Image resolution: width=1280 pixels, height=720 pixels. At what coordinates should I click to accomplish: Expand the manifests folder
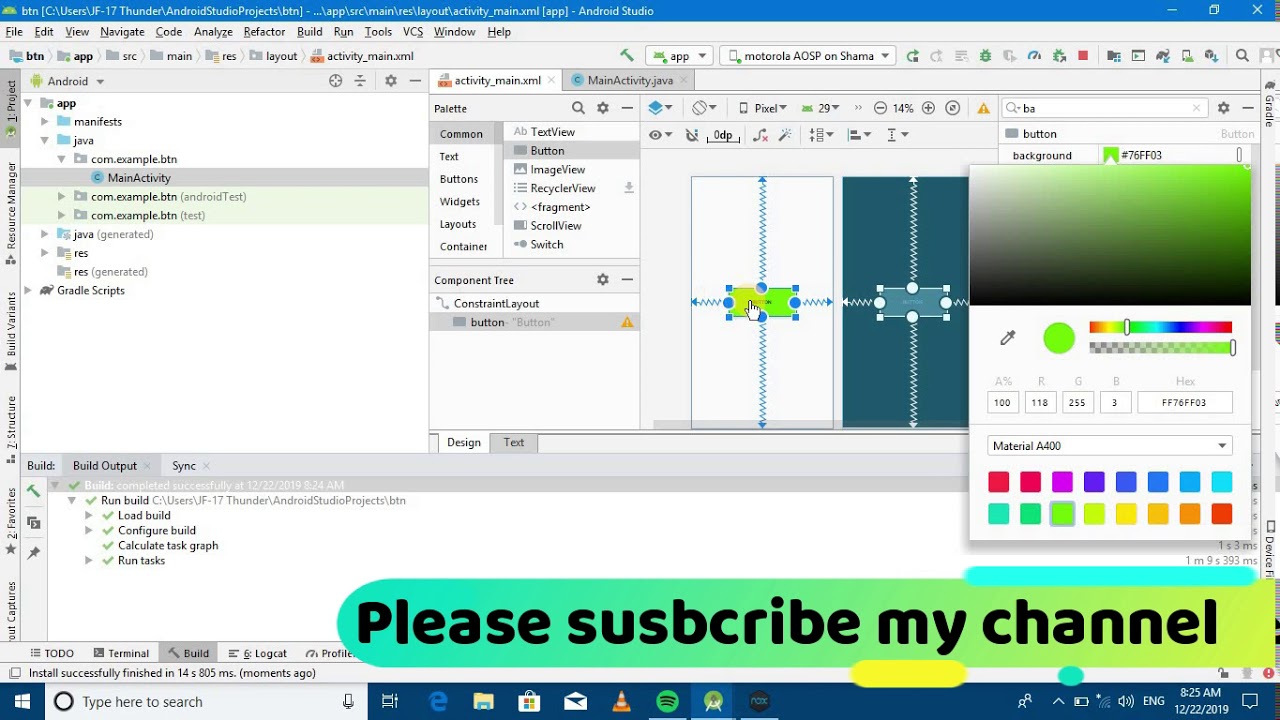point(45,122)
